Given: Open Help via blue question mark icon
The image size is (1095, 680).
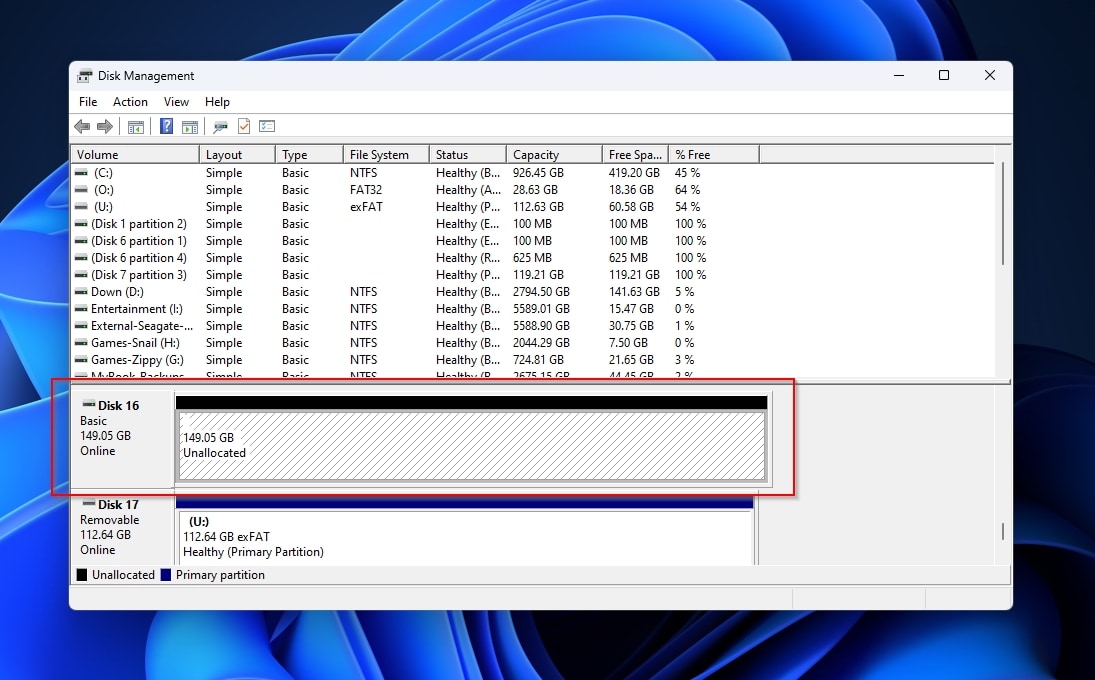Looking at the screenshot, I should click(166, 126).
